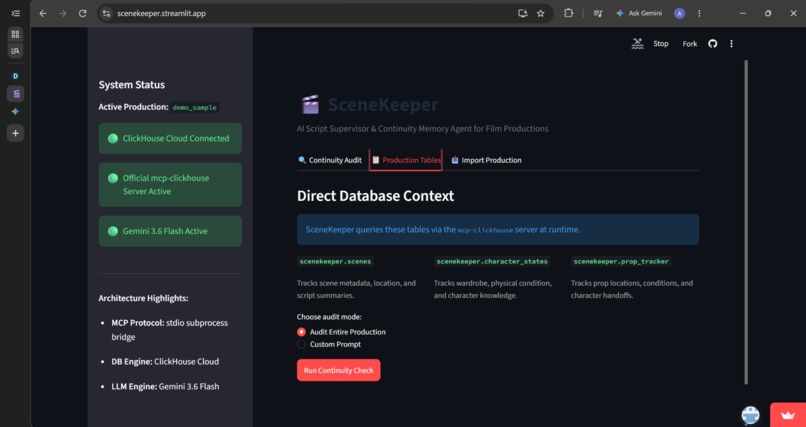Viewport: 806px width, 427px height.
Task: Select Custom Prompt radio option
Action: [329, 344]
